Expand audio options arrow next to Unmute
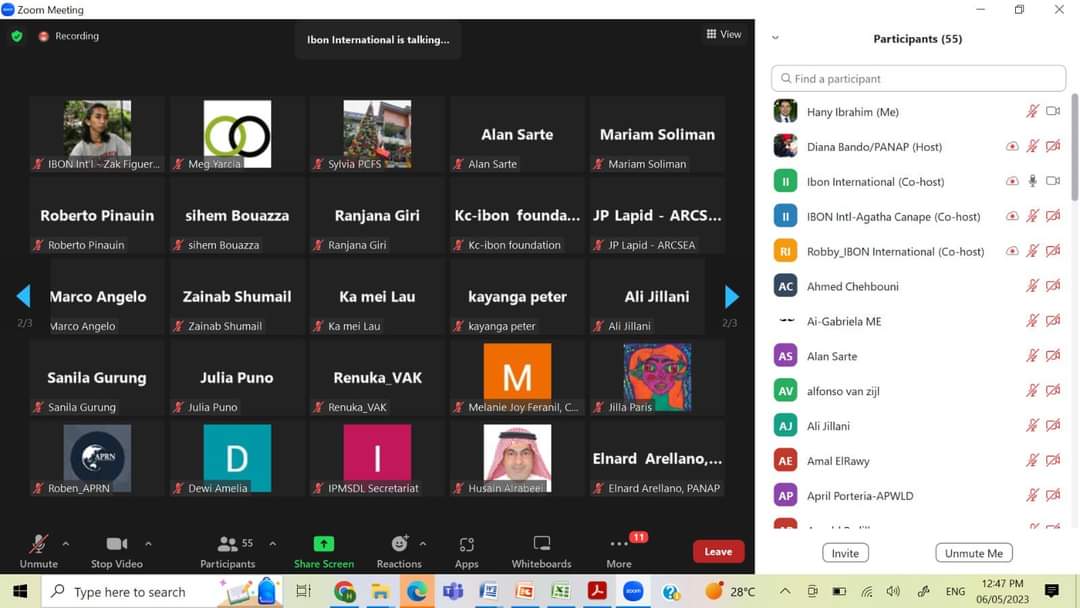1080x608 pixels. tap(65, 544)
